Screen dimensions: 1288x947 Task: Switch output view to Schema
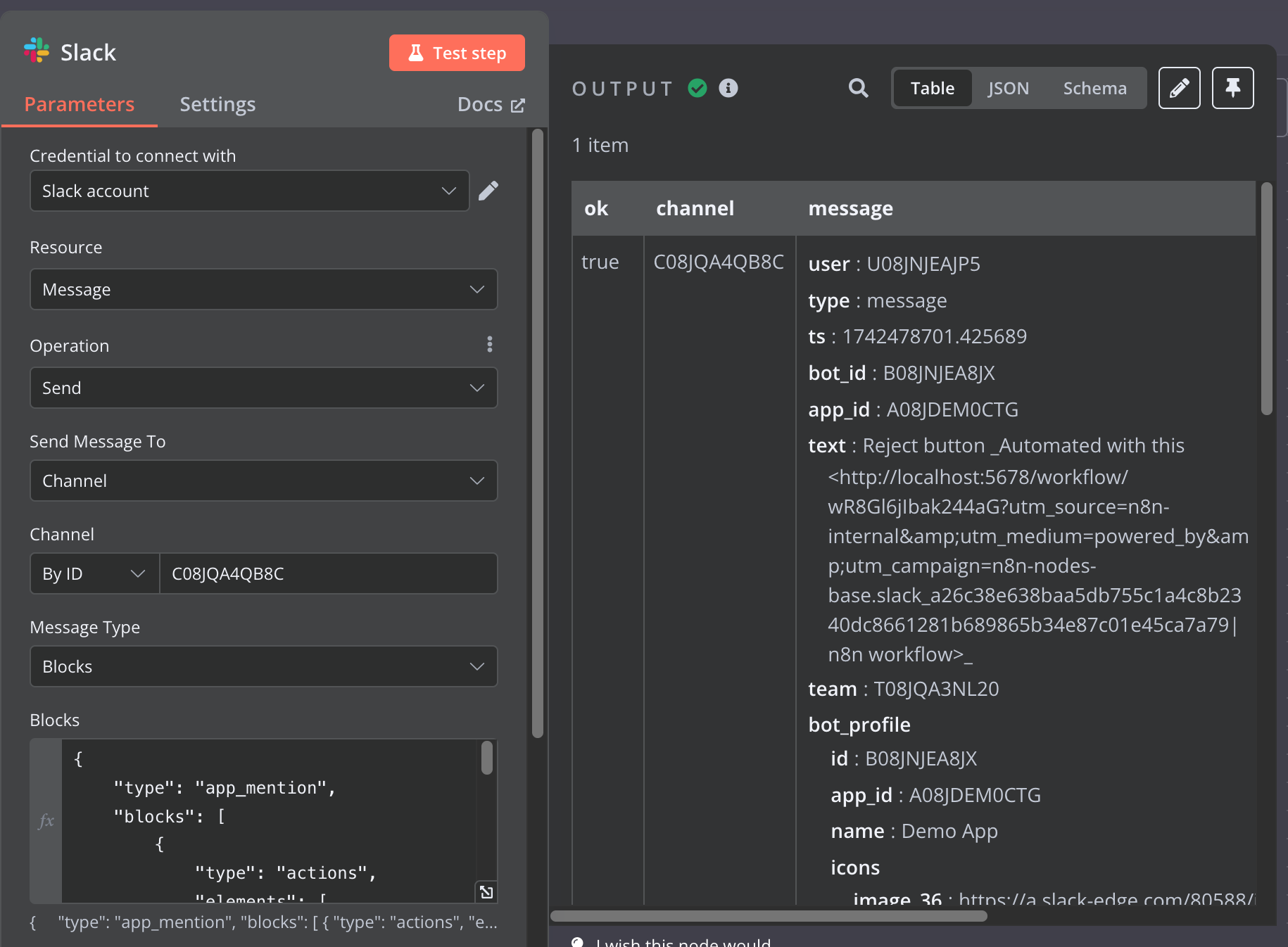pyautogui.click(x=1094, y=88)
